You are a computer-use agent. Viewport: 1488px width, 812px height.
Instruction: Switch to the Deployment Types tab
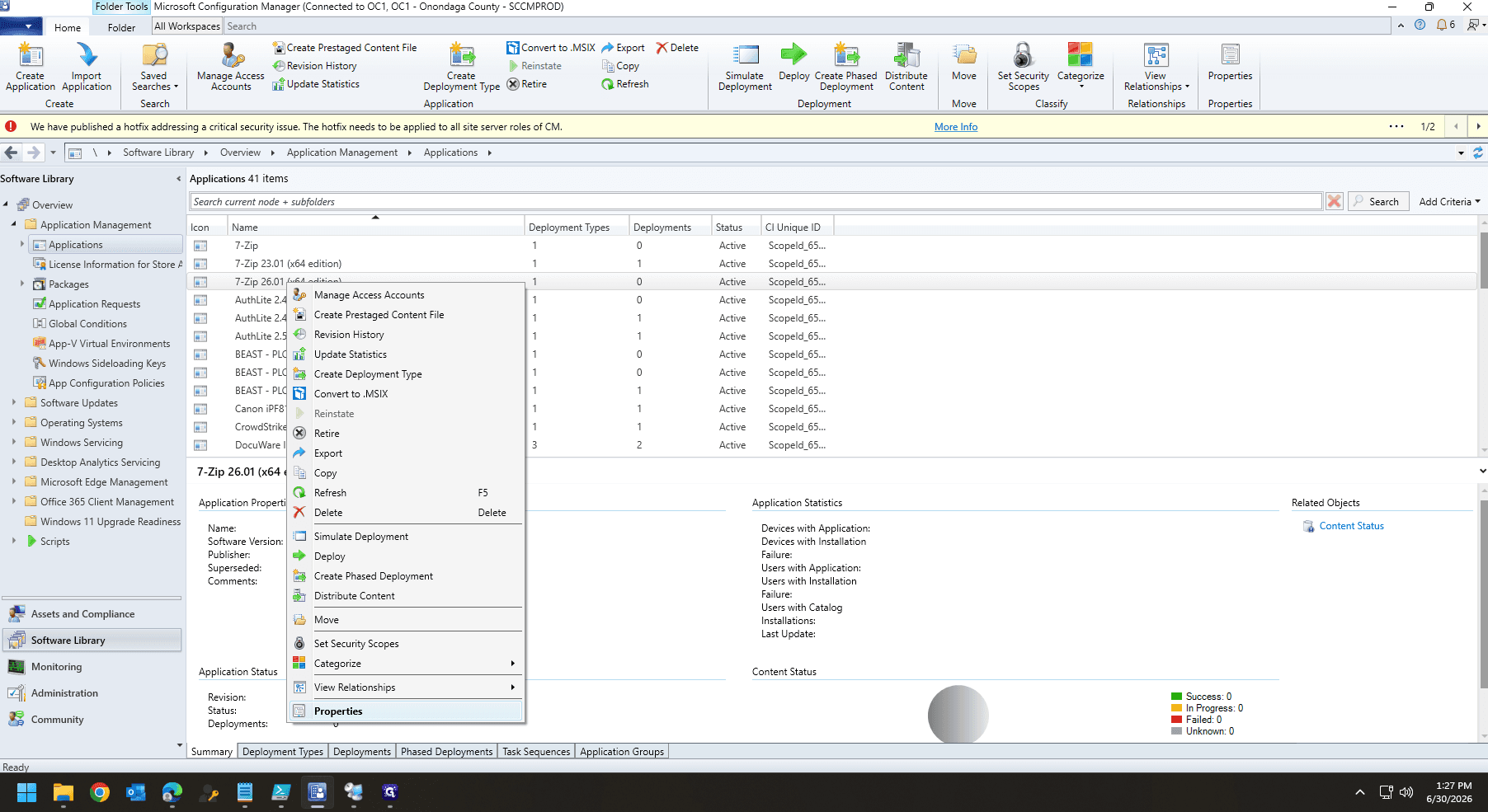click(x=283, y=752)
